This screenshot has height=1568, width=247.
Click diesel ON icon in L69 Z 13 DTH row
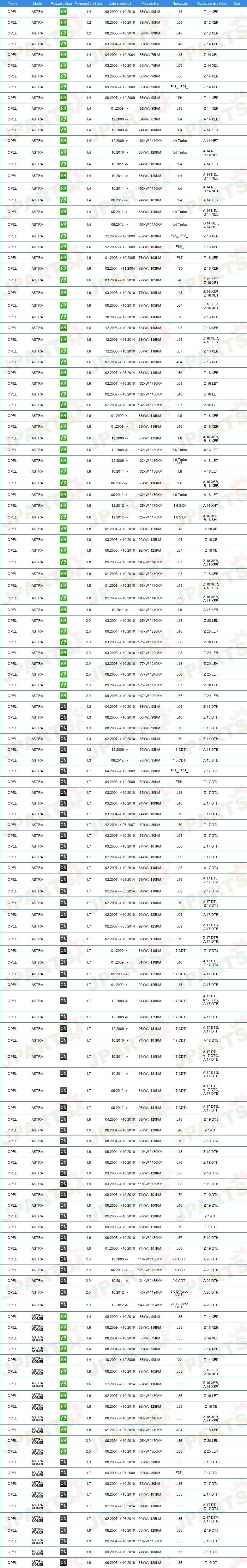pyautogui.click(x=63, y=739)
